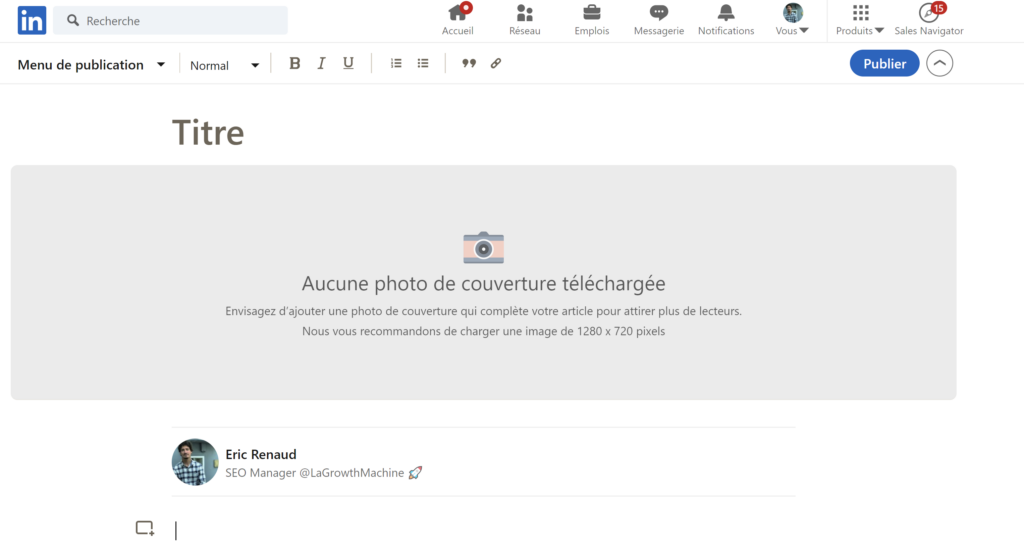
Task: Click the LinkedIn logo icon
Action: click(x=32, y=20)
